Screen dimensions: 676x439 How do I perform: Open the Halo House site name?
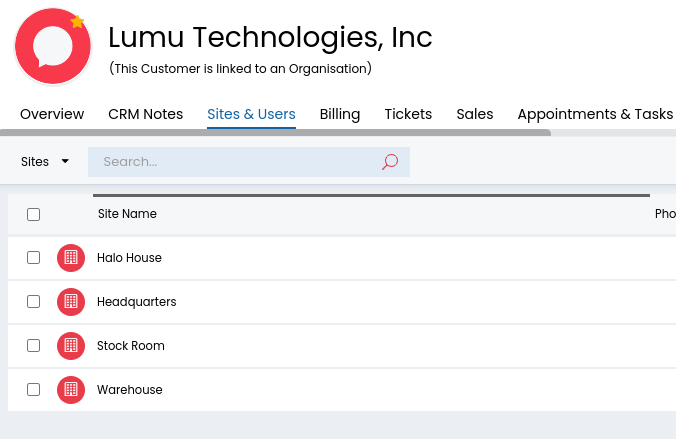point(129,258)
